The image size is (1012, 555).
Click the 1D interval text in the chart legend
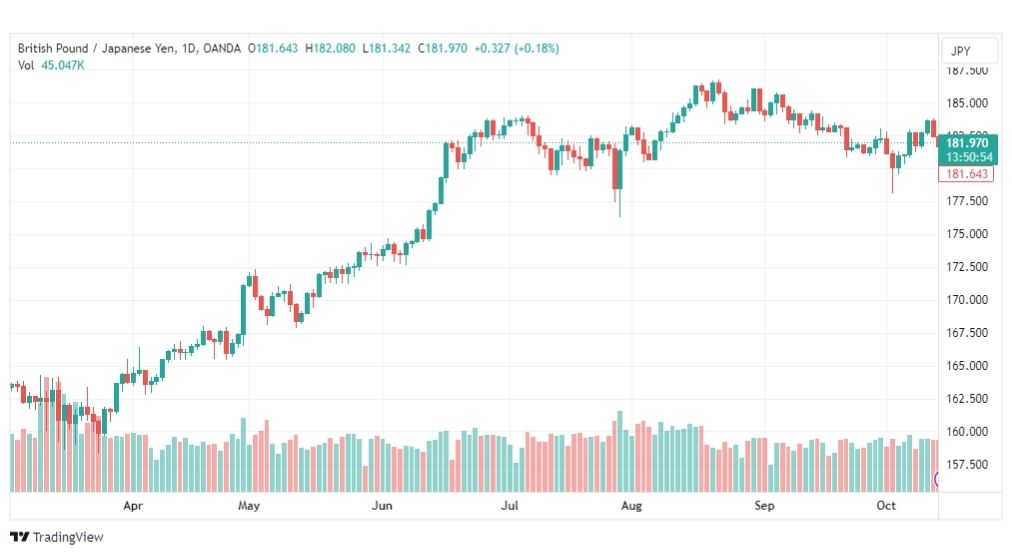coord(188,48)
